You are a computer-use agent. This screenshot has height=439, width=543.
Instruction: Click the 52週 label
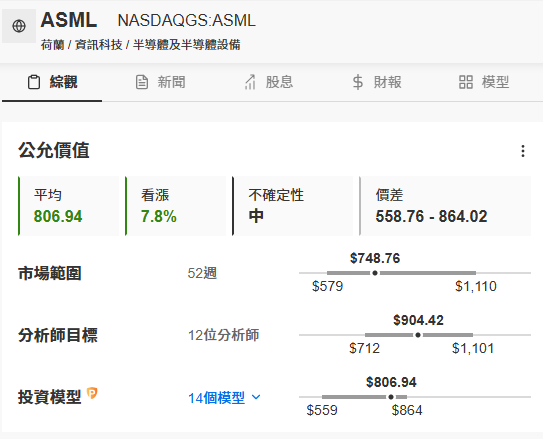202,274
